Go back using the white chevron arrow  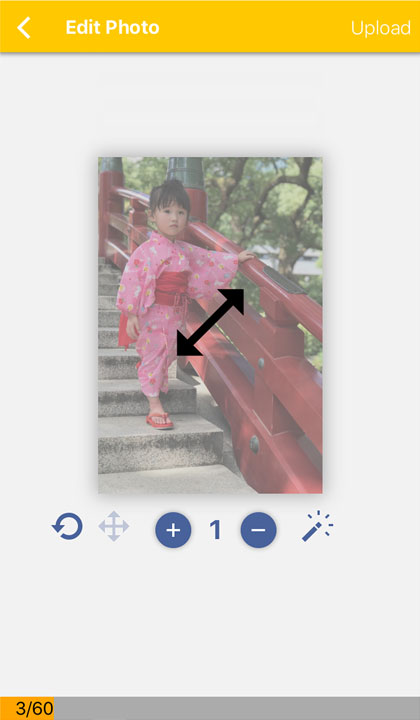(x=24, y=28)
